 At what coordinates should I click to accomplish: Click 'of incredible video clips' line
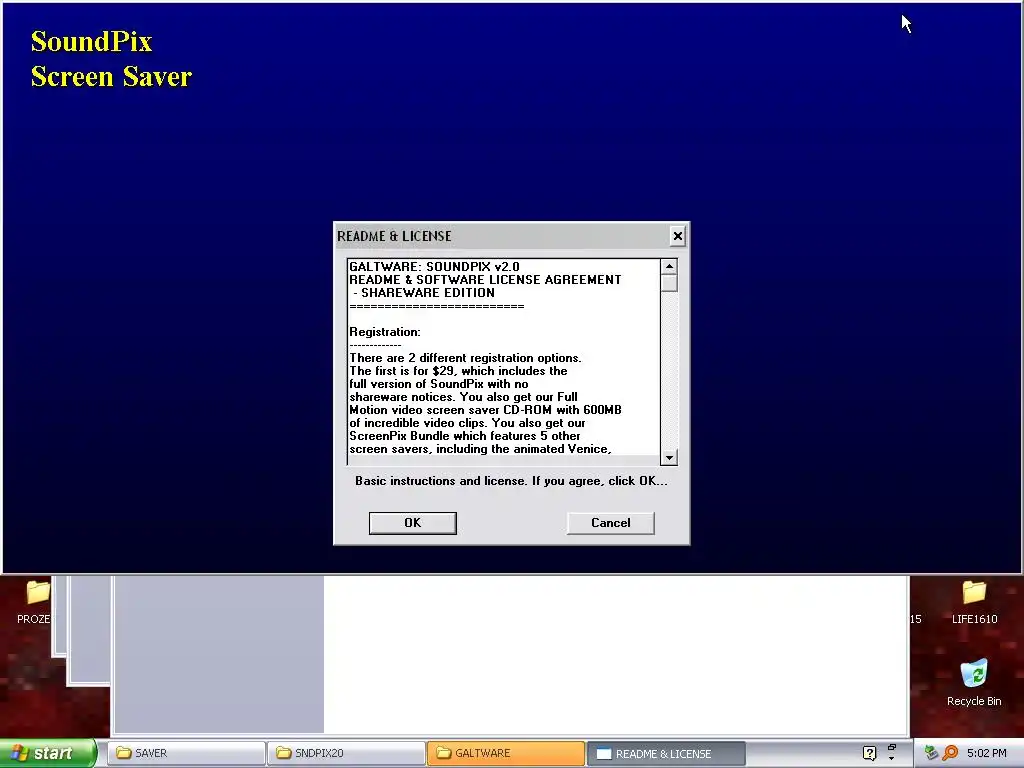coord(467,423)
